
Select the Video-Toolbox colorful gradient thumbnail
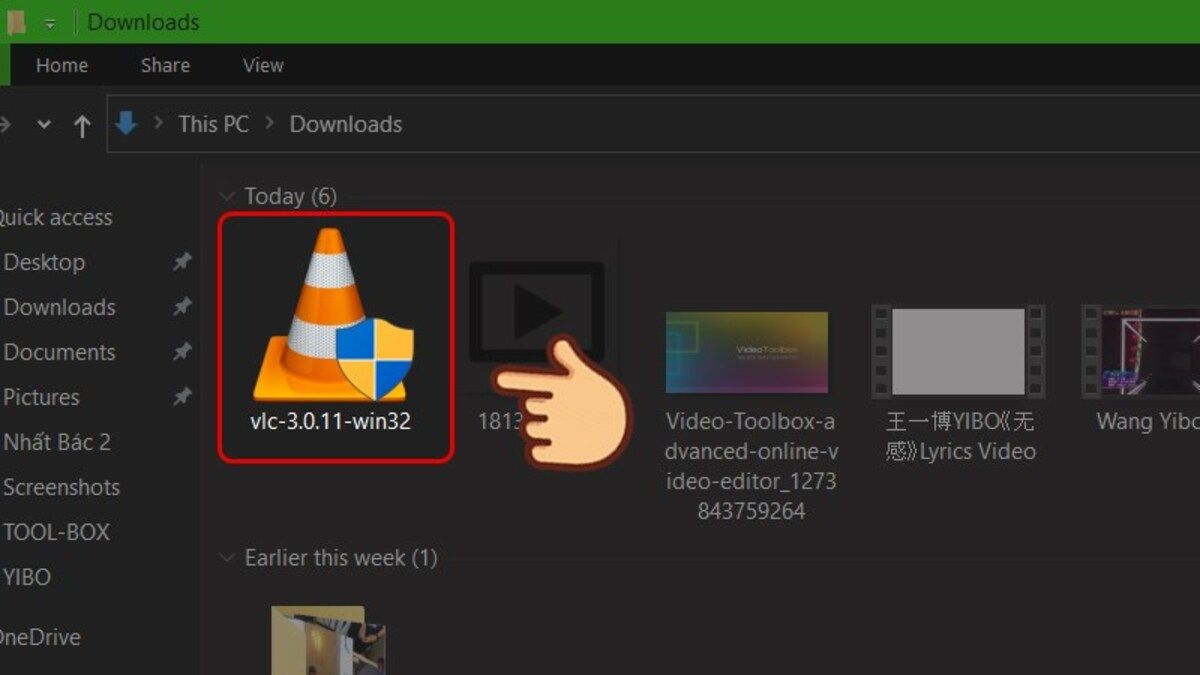[747, 352]
